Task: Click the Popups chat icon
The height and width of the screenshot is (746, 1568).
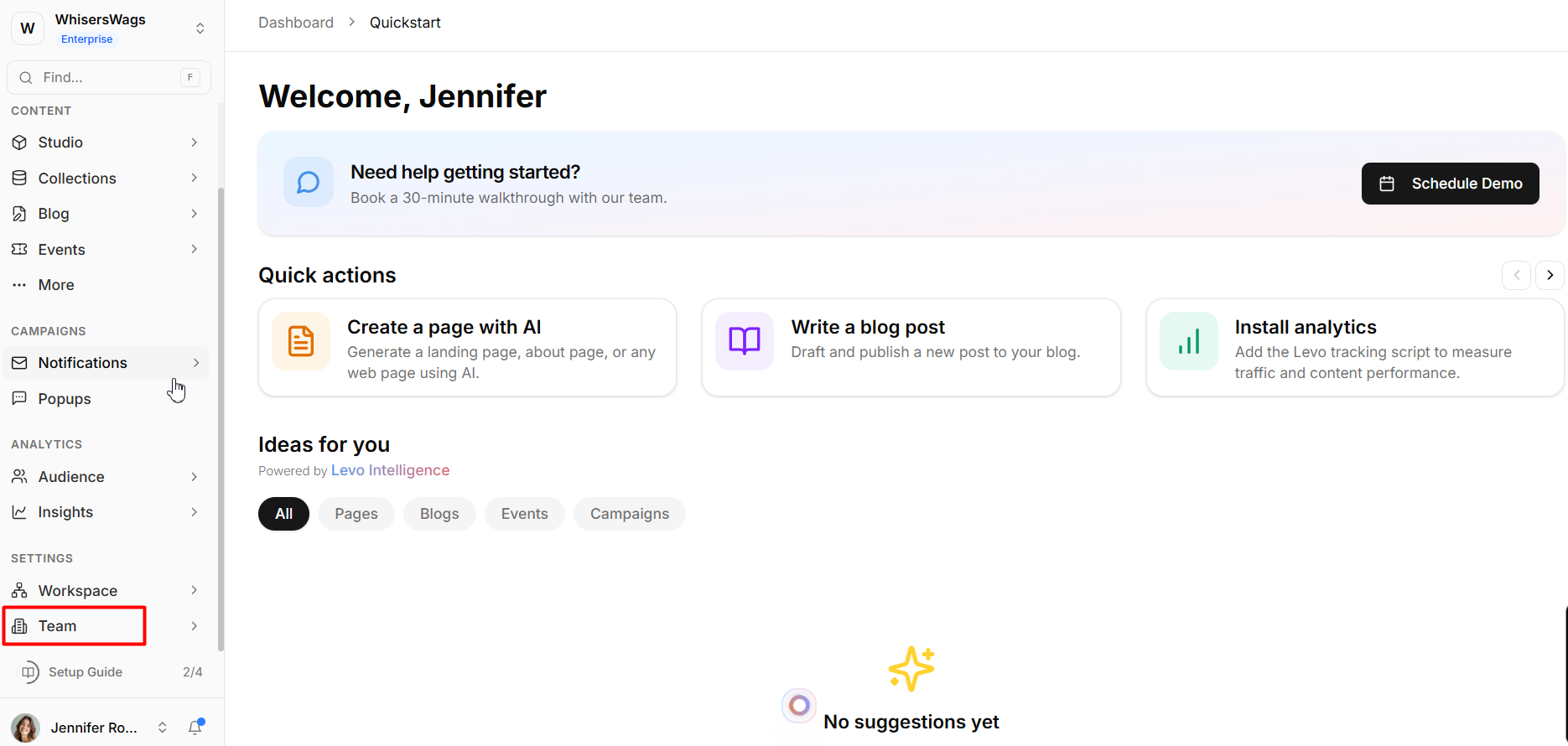Action: pyautogui.click(x=19, y=398)
